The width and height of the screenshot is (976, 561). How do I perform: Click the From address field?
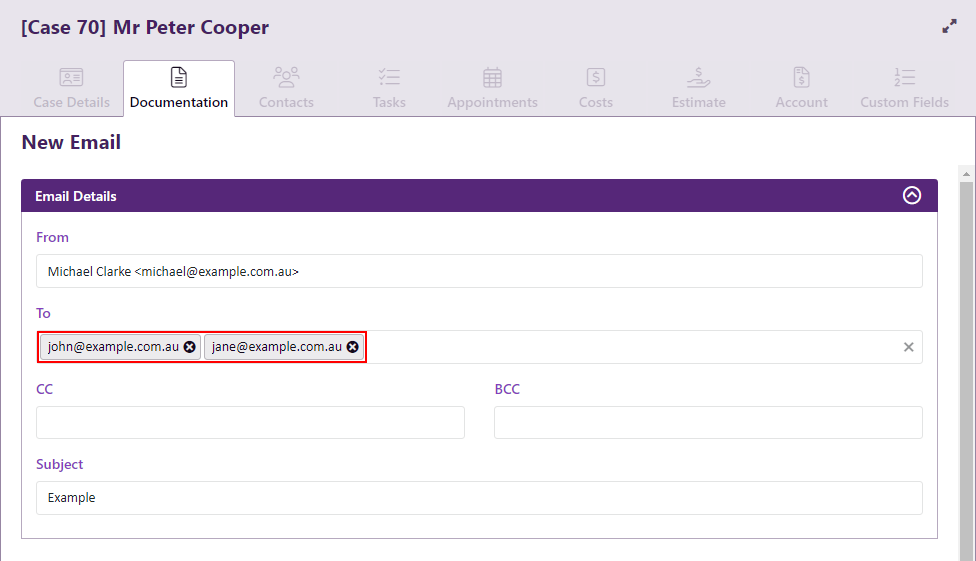[x=478, y=271]
